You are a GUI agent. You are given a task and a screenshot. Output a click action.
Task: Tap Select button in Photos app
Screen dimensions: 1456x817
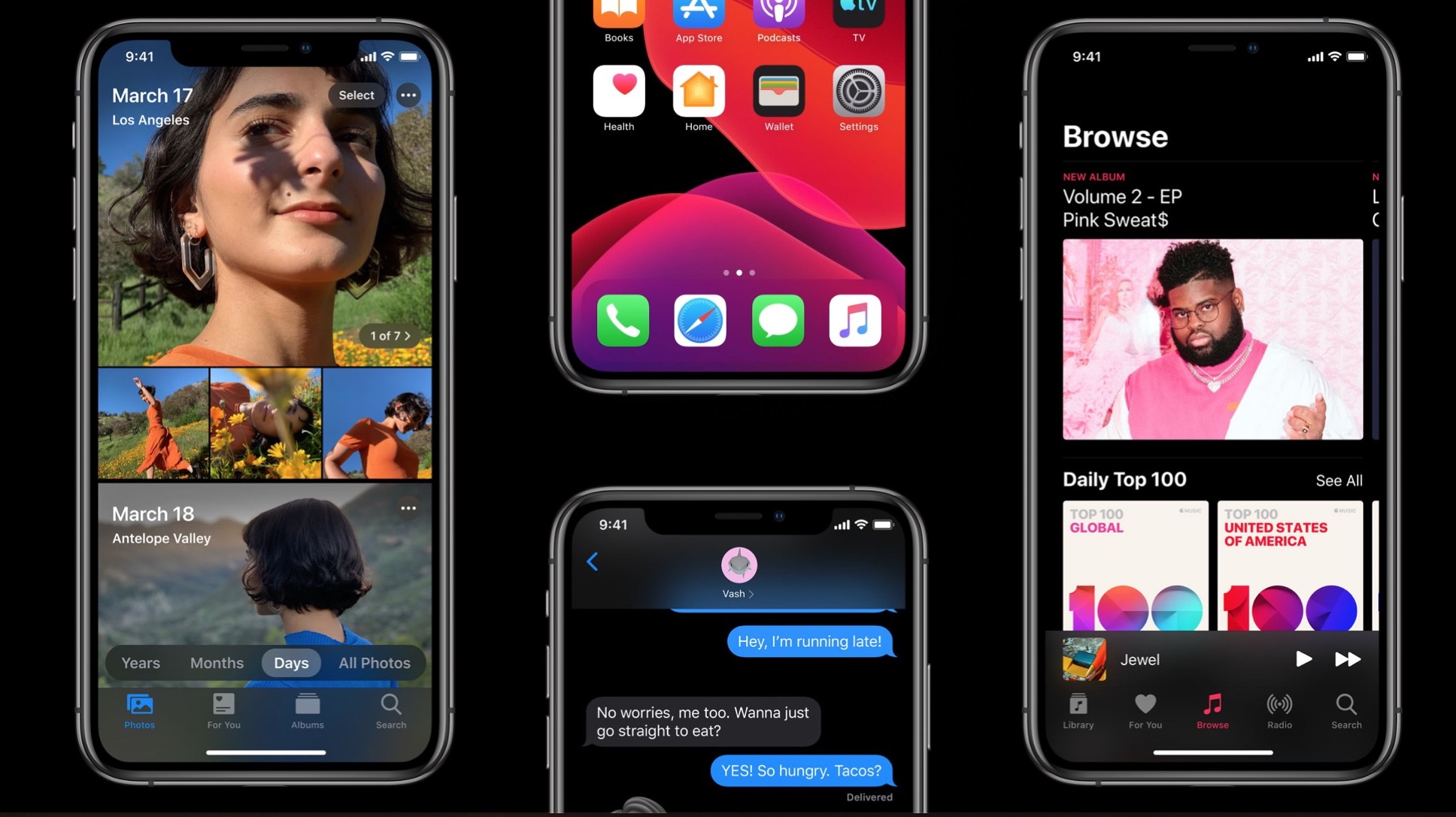click(x=356, y=95)
